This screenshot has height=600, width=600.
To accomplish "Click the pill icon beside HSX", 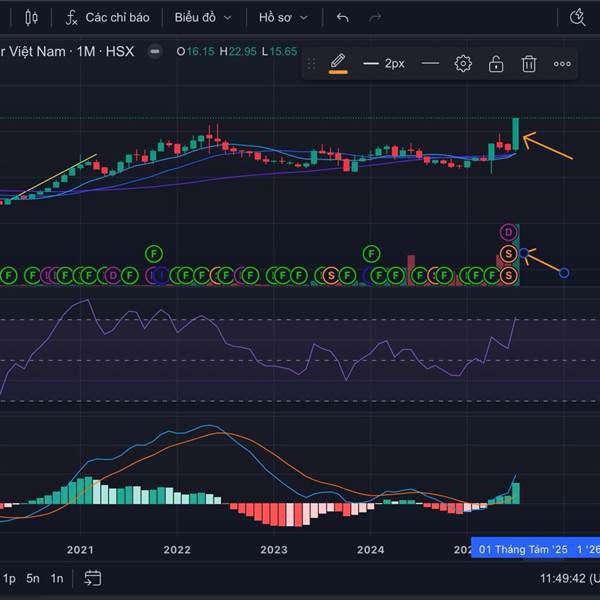I will [155, 51].
